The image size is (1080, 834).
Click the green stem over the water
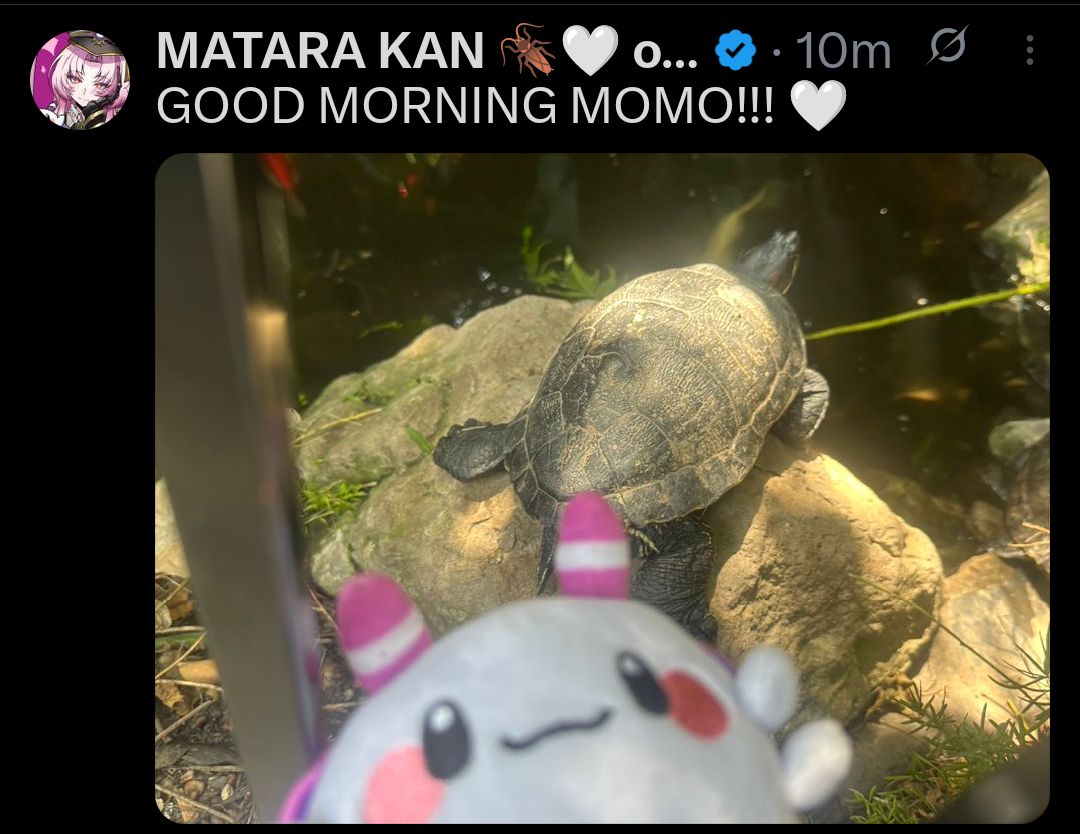(x=926, y=312)
